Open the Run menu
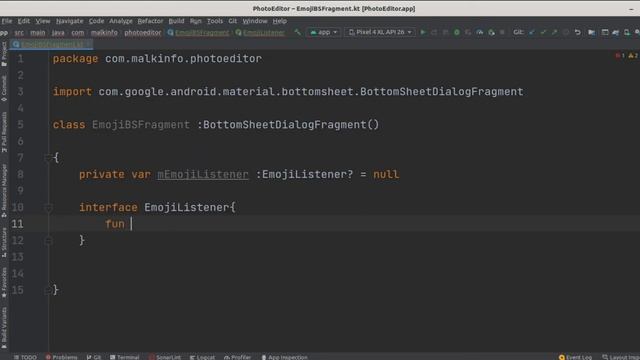Image resolution: width=640 pixels, height=360 pixels. (196, 21)
